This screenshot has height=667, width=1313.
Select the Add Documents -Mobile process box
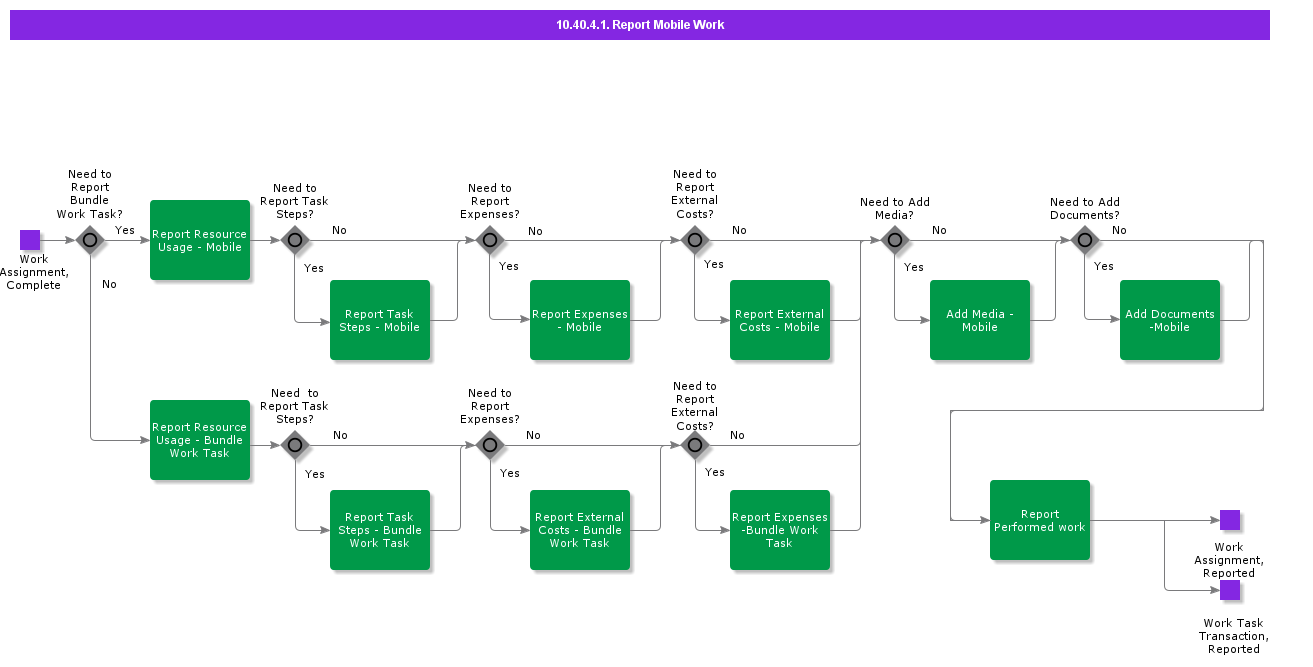pos(1170,320)
